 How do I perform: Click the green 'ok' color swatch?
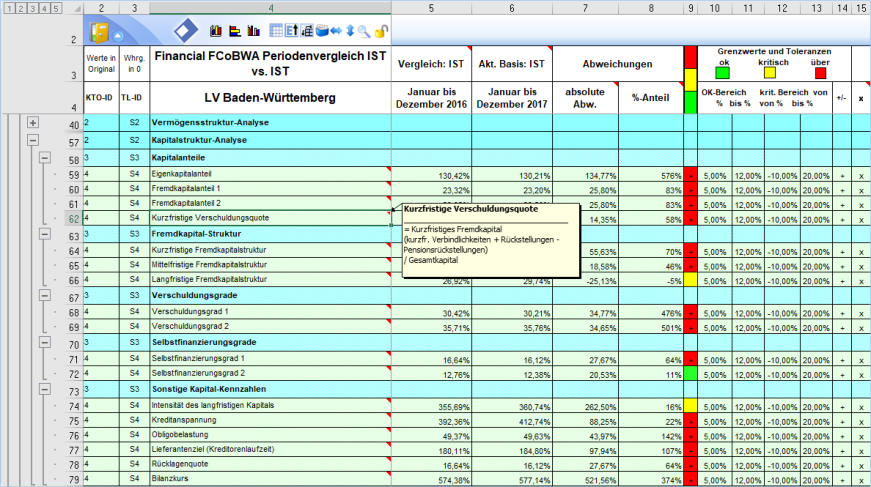[722, 71]
